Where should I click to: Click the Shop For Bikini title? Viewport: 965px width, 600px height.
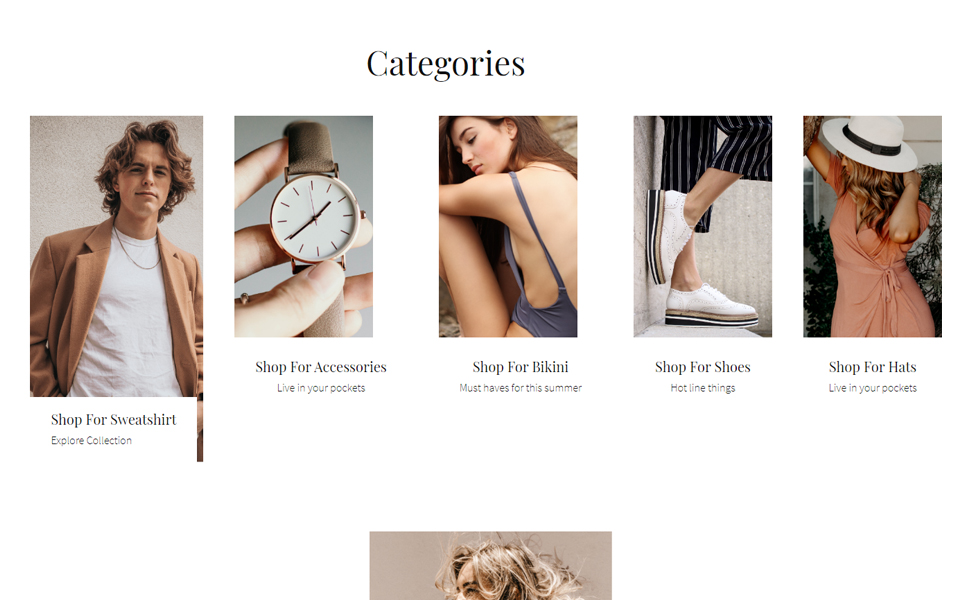[520, 367]
